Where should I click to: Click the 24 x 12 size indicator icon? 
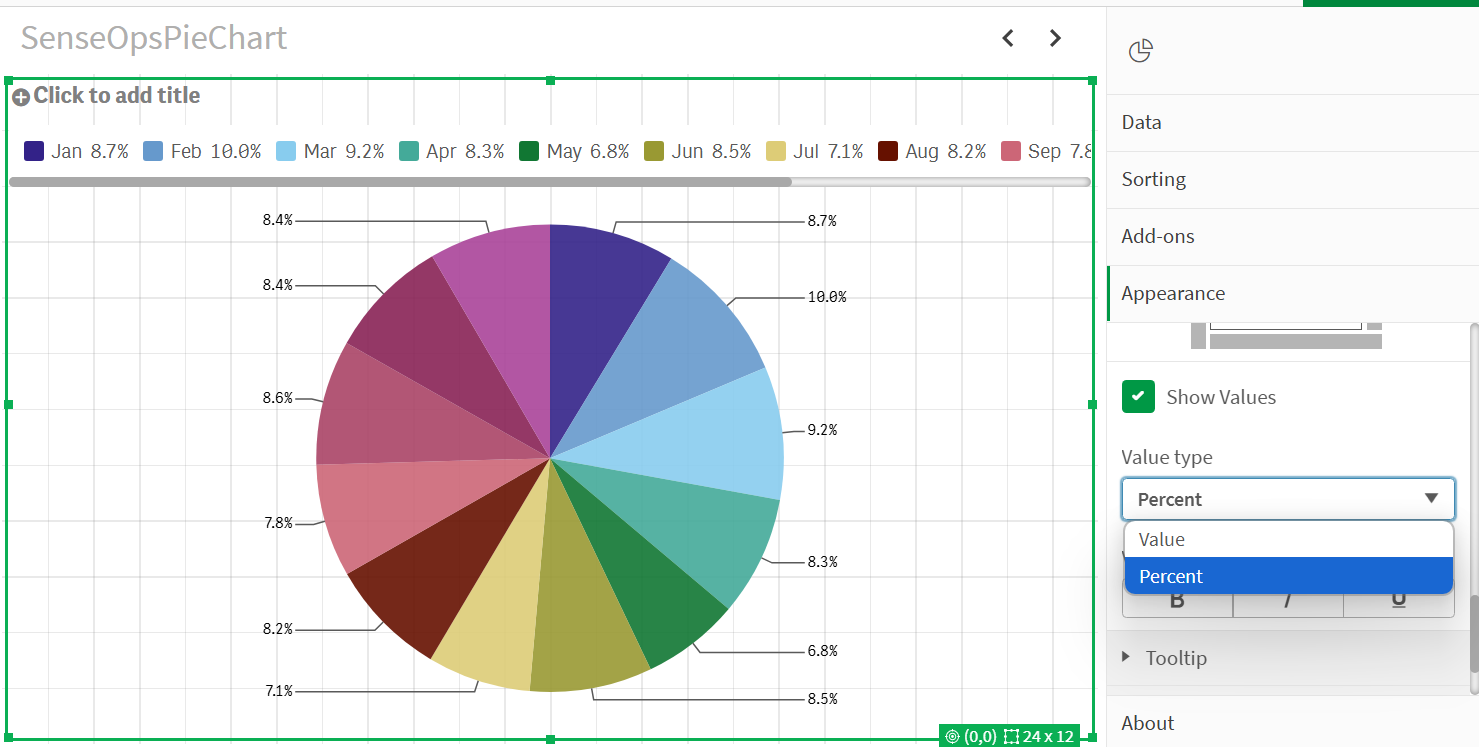[1012, 737]
